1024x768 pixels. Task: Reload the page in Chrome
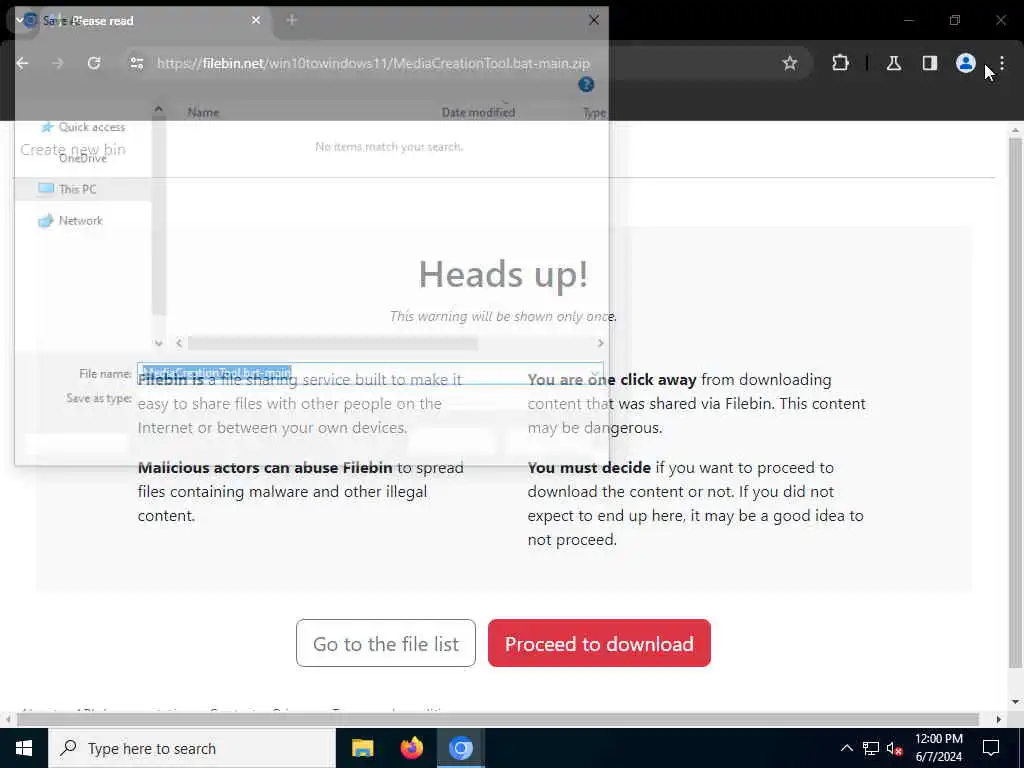(x=94, y=63)
